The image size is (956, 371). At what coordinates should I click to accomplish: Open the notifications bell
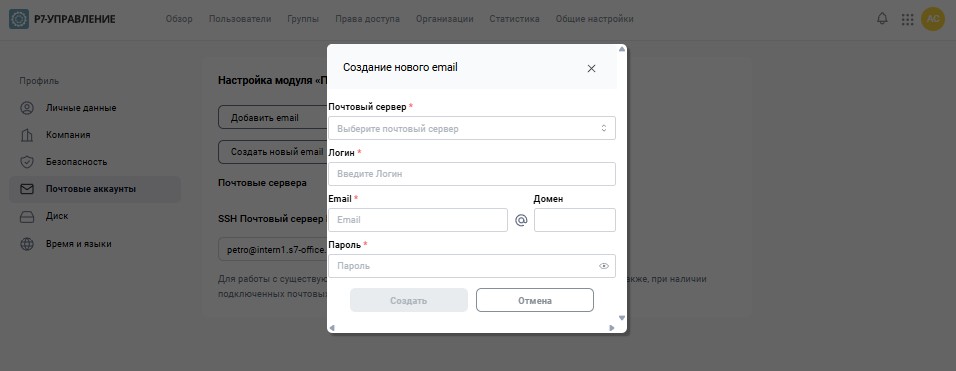882,19
